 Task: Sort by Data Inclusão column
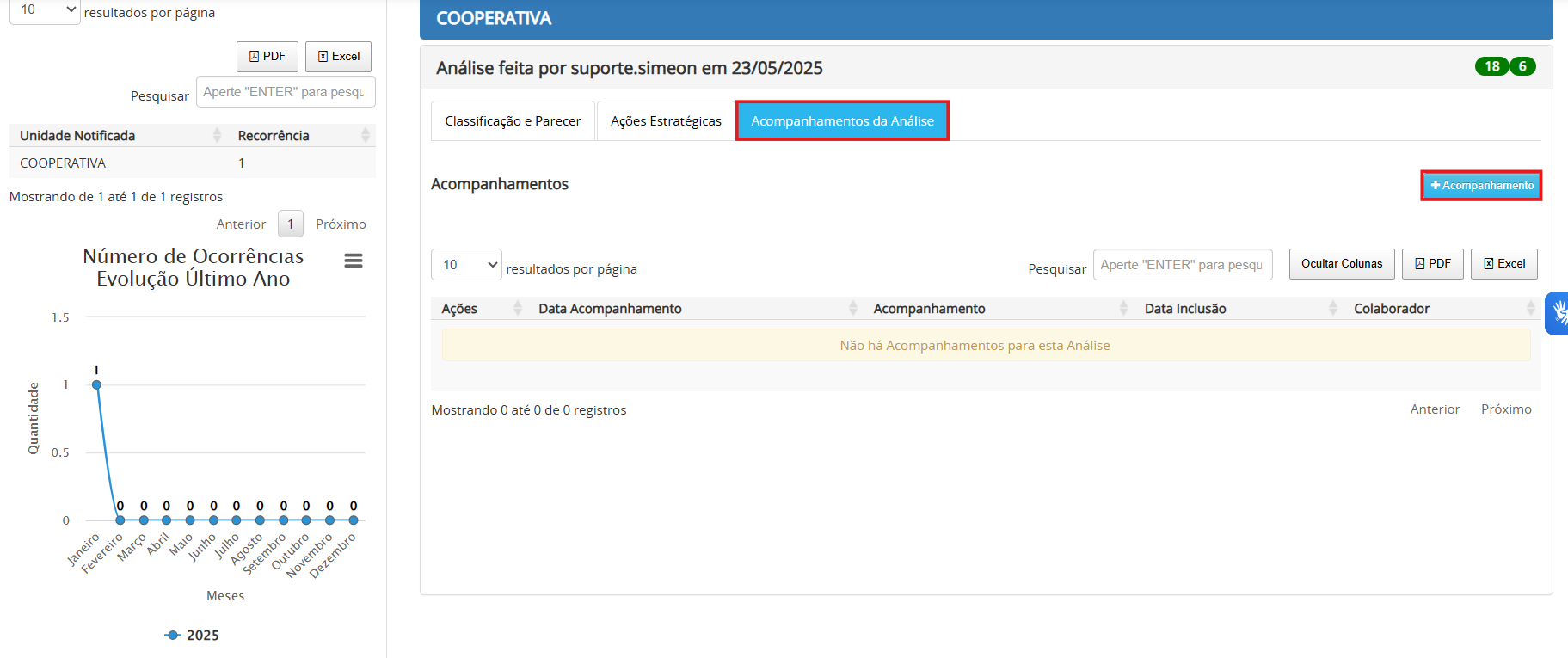[x=1332, y=308]
